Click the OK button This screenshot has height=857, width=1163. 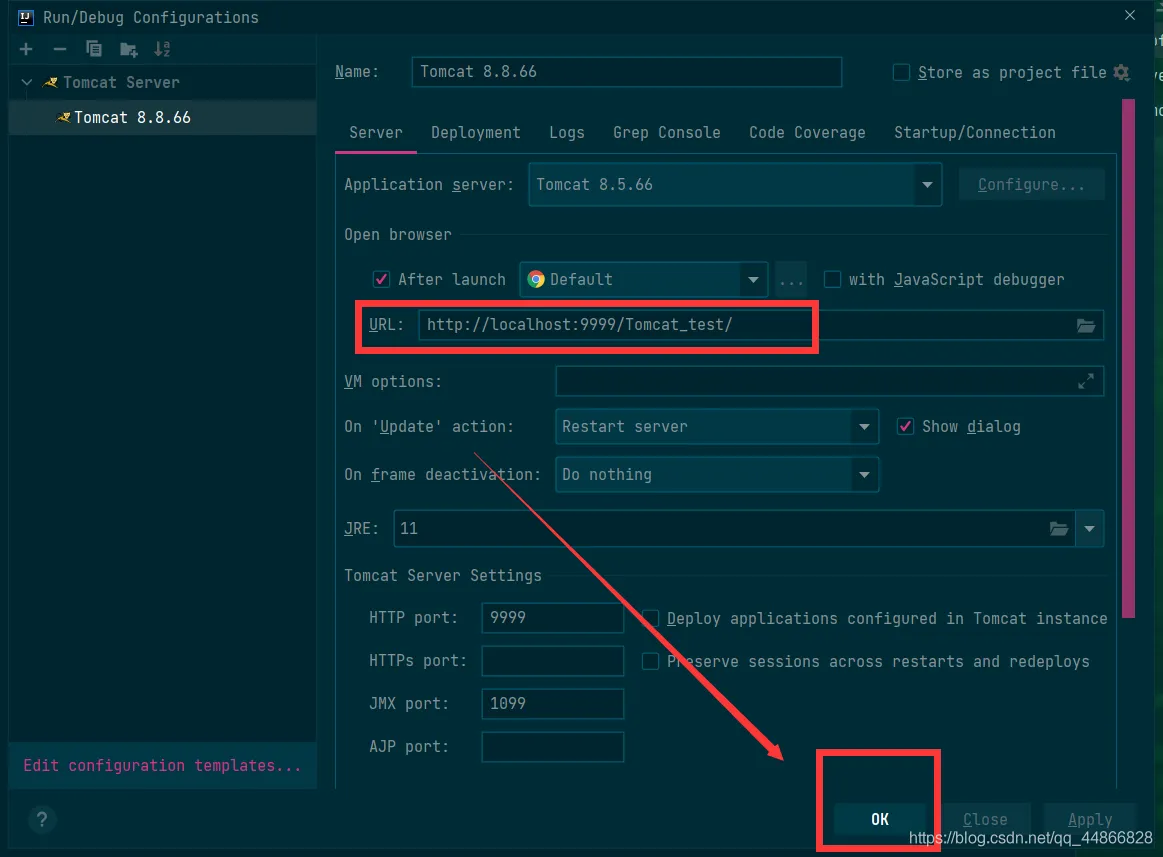880,819
